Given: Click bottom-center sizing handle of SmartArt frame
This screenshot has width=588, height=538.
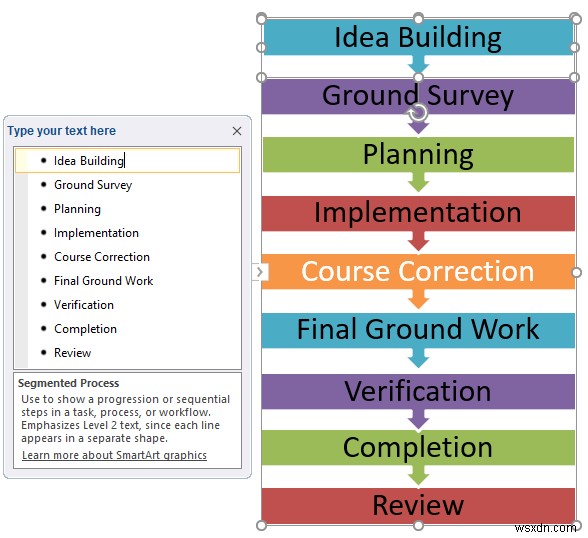Looking at the screenshot, I should (418, 525).
